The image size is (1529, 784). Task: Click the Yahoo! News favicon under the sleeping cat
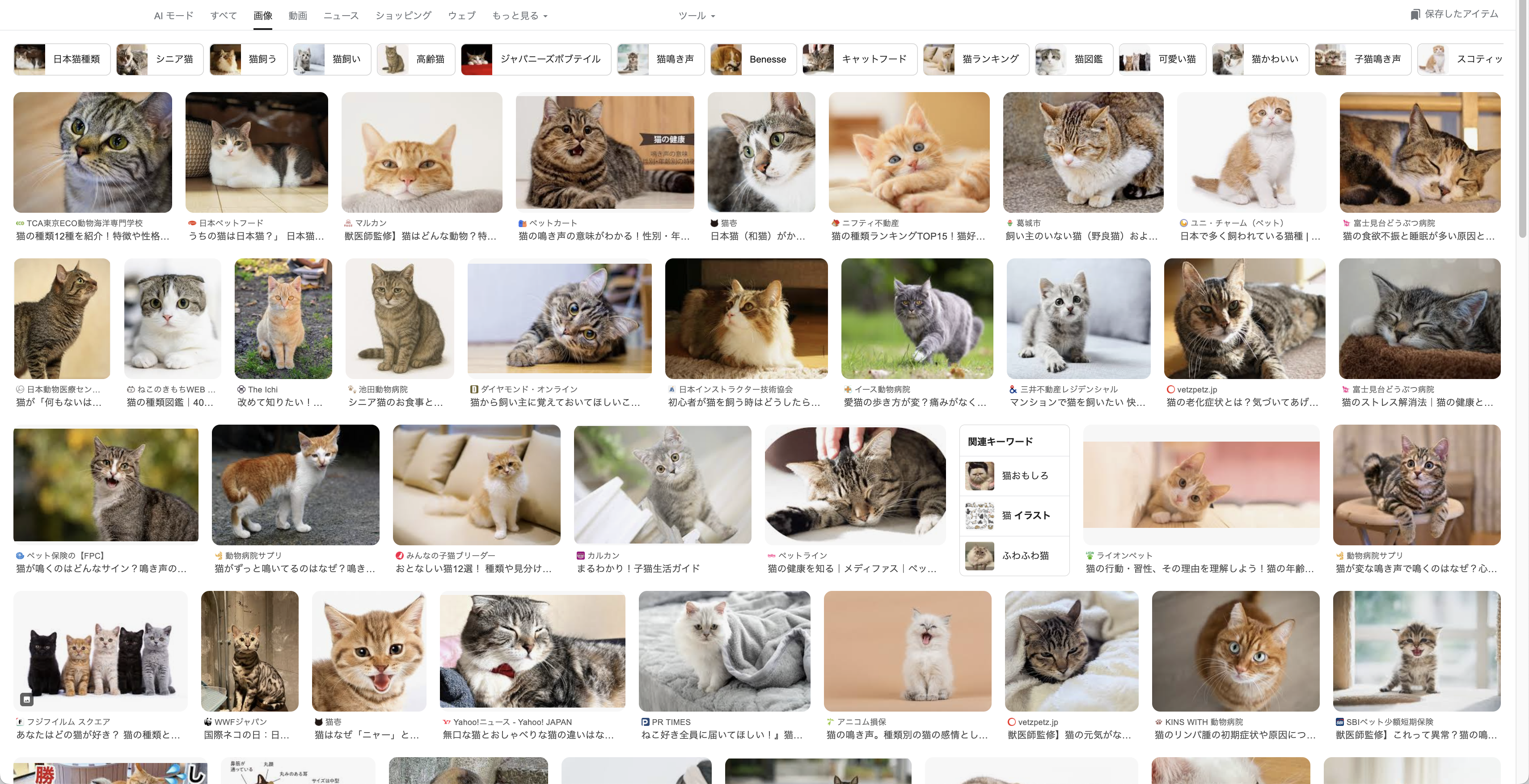(446, 722)
